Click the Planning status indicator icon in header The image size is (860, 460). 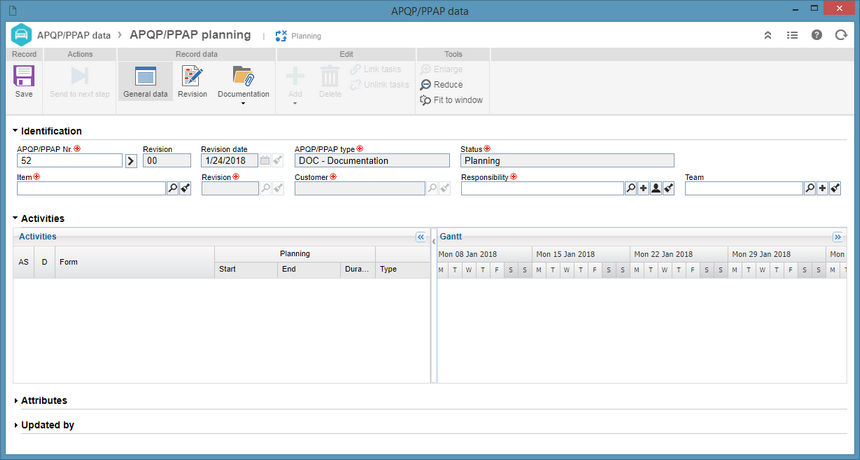point(281,36)
